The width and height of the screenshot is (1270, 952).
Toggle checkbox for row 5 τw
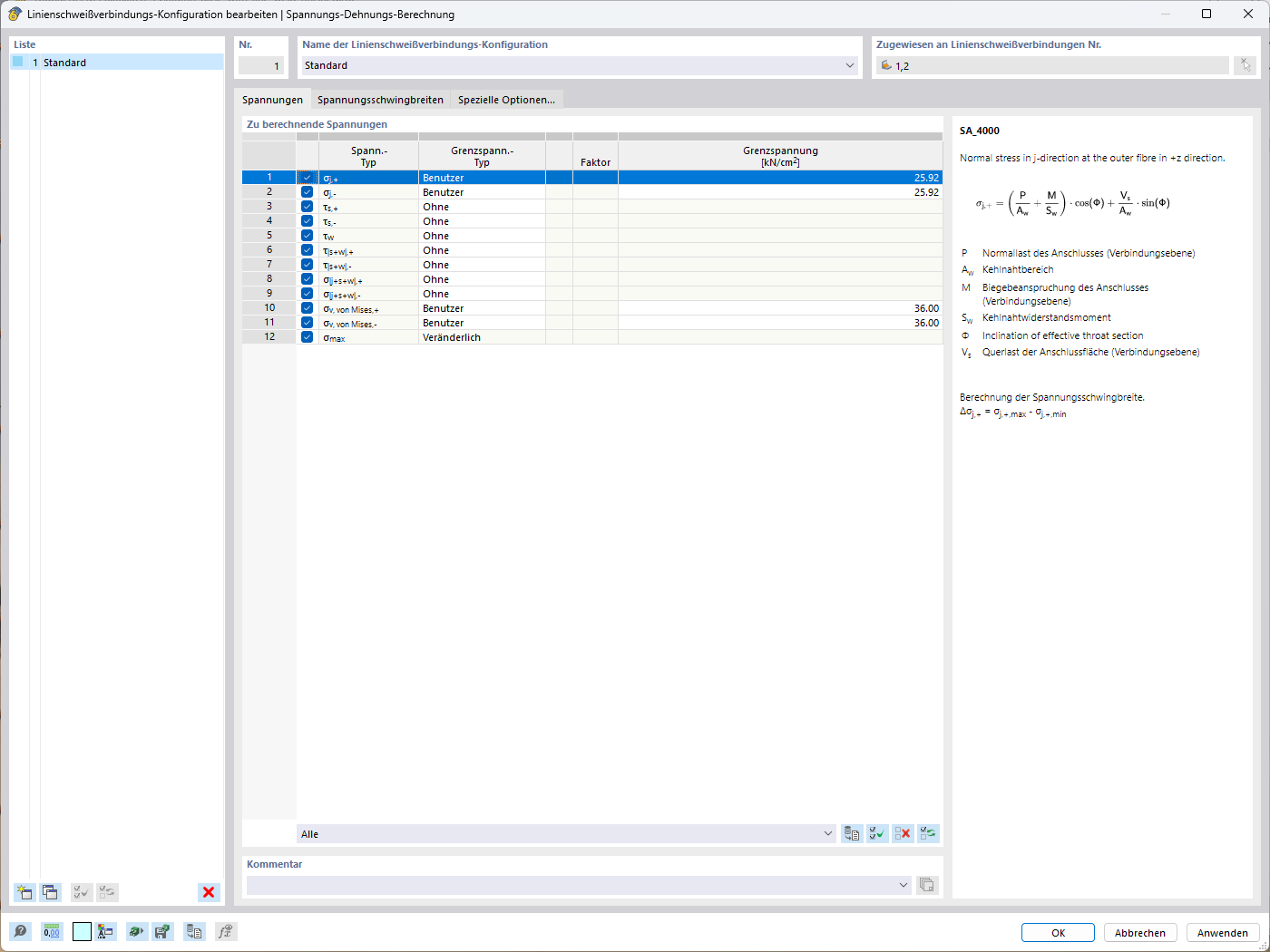(307, 236)
